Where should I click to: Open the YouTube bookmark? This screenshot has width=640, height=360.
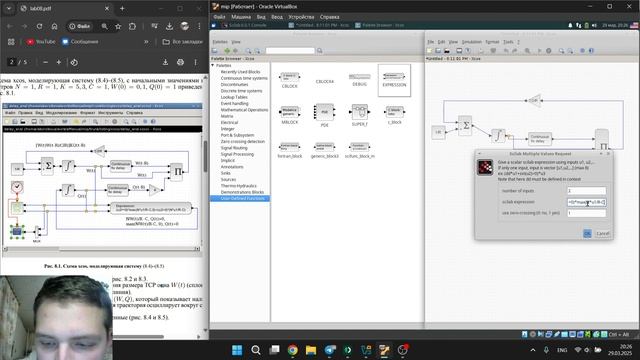[41, 42]
